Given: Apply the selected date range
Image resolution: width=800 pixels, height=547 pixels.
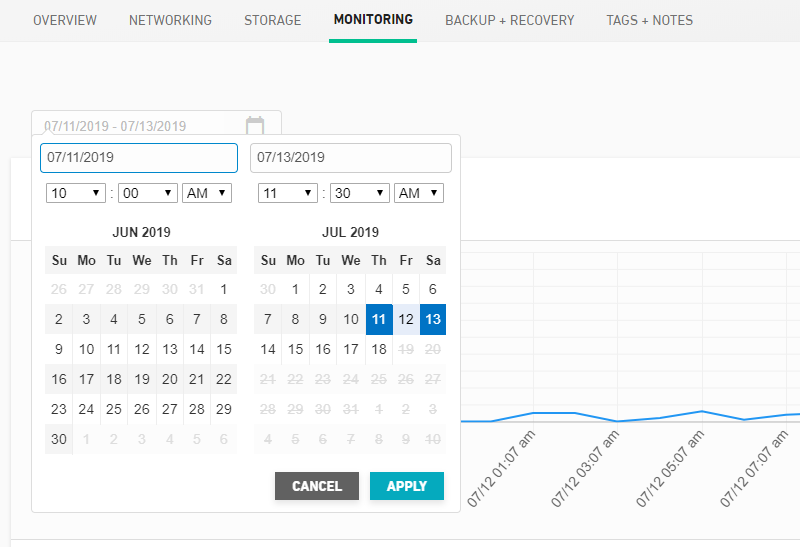Looking at the screenshot, I should [407, 486].
